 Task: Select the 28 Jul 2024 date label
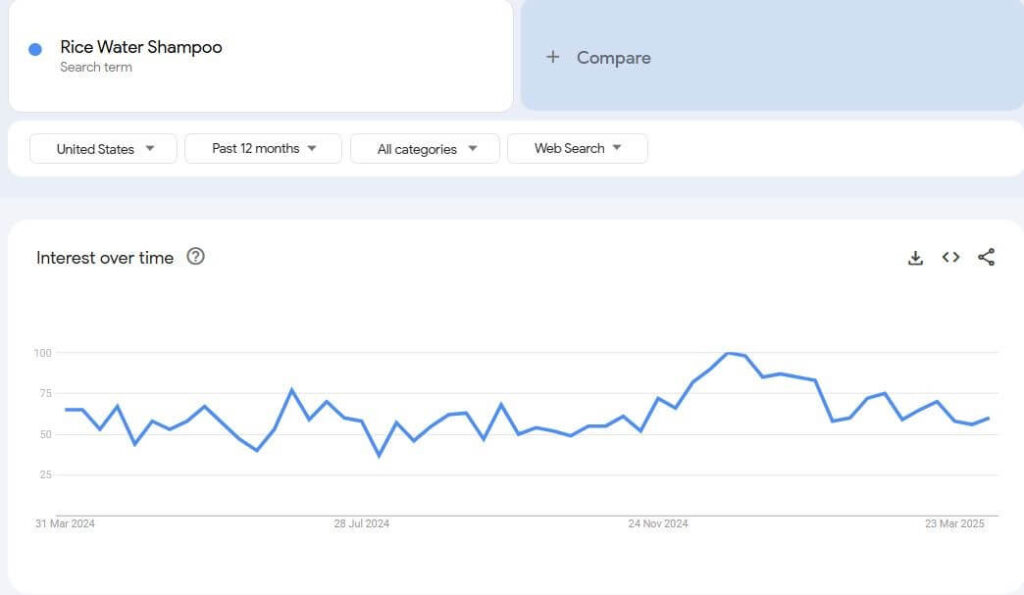(x=362, y=523)
